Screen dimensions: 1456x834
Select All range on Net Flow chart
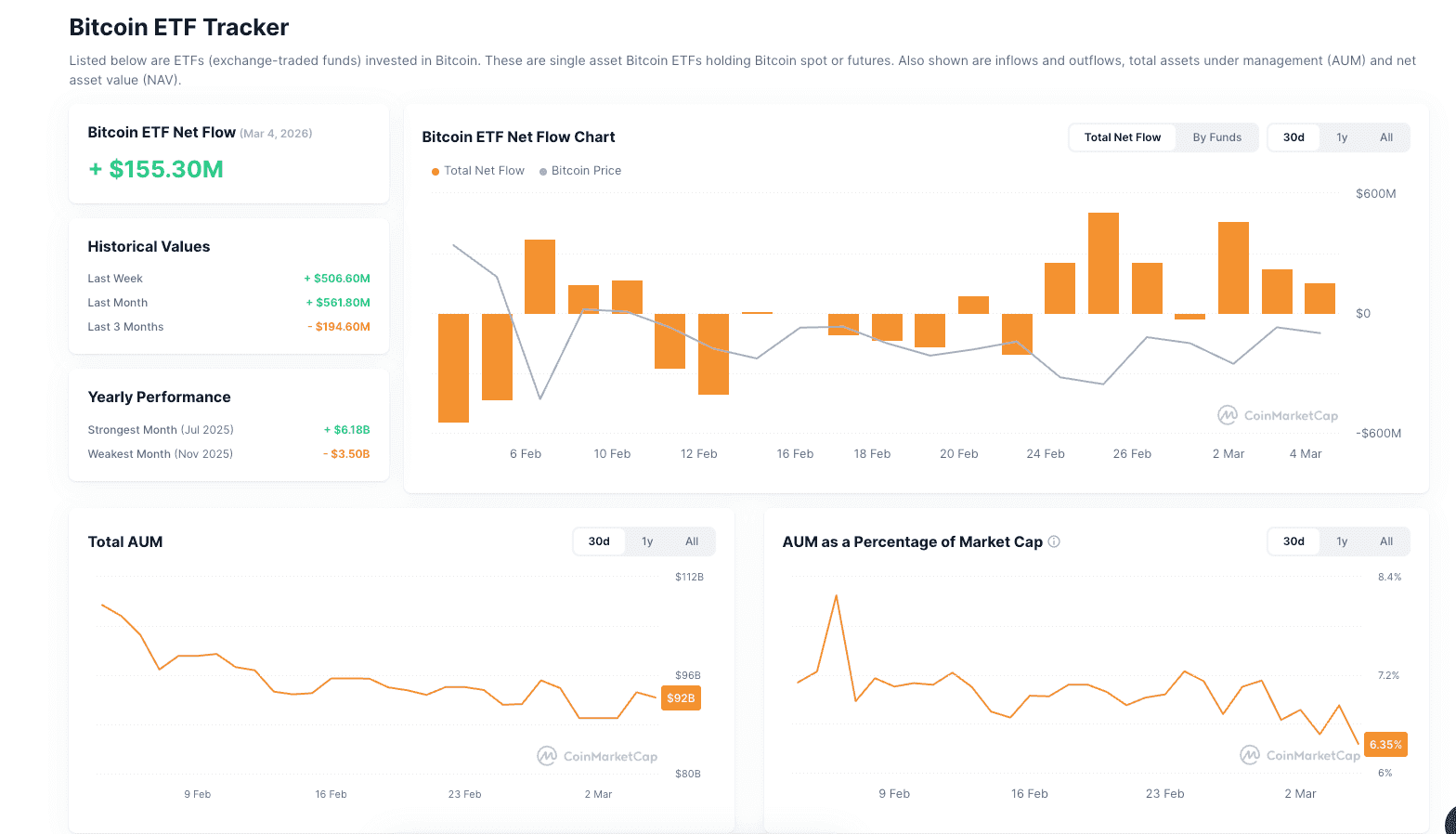pos(1386,137)
